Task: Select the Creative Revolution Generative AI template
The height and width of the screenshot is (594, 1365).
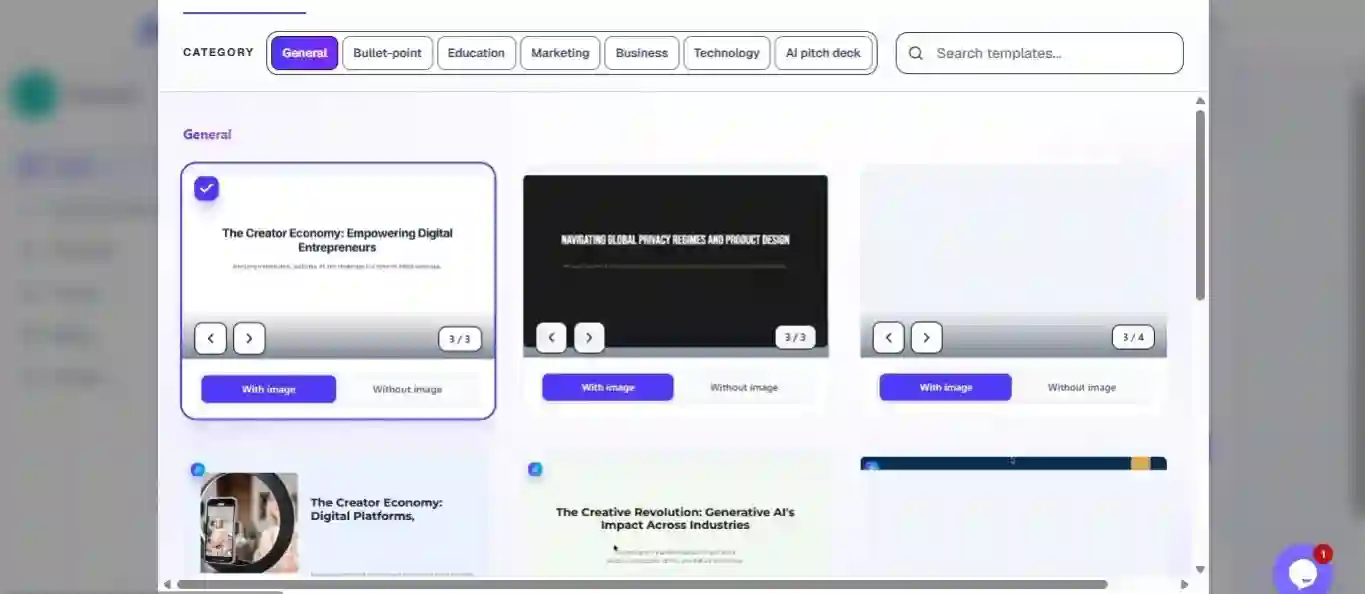Action: pyautogui.click(x=675, y=517)
